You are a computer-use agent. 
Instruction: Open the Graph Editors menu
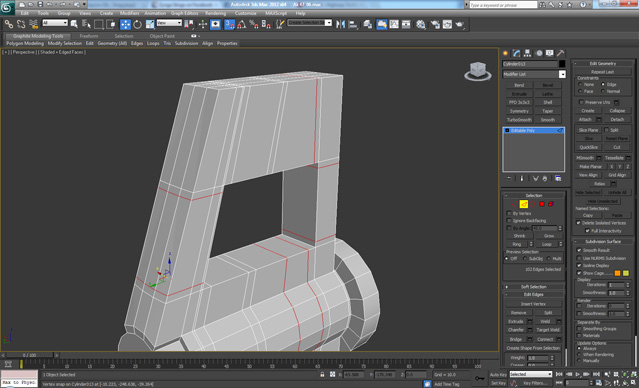pyautogui.click(x=184, y=13)
